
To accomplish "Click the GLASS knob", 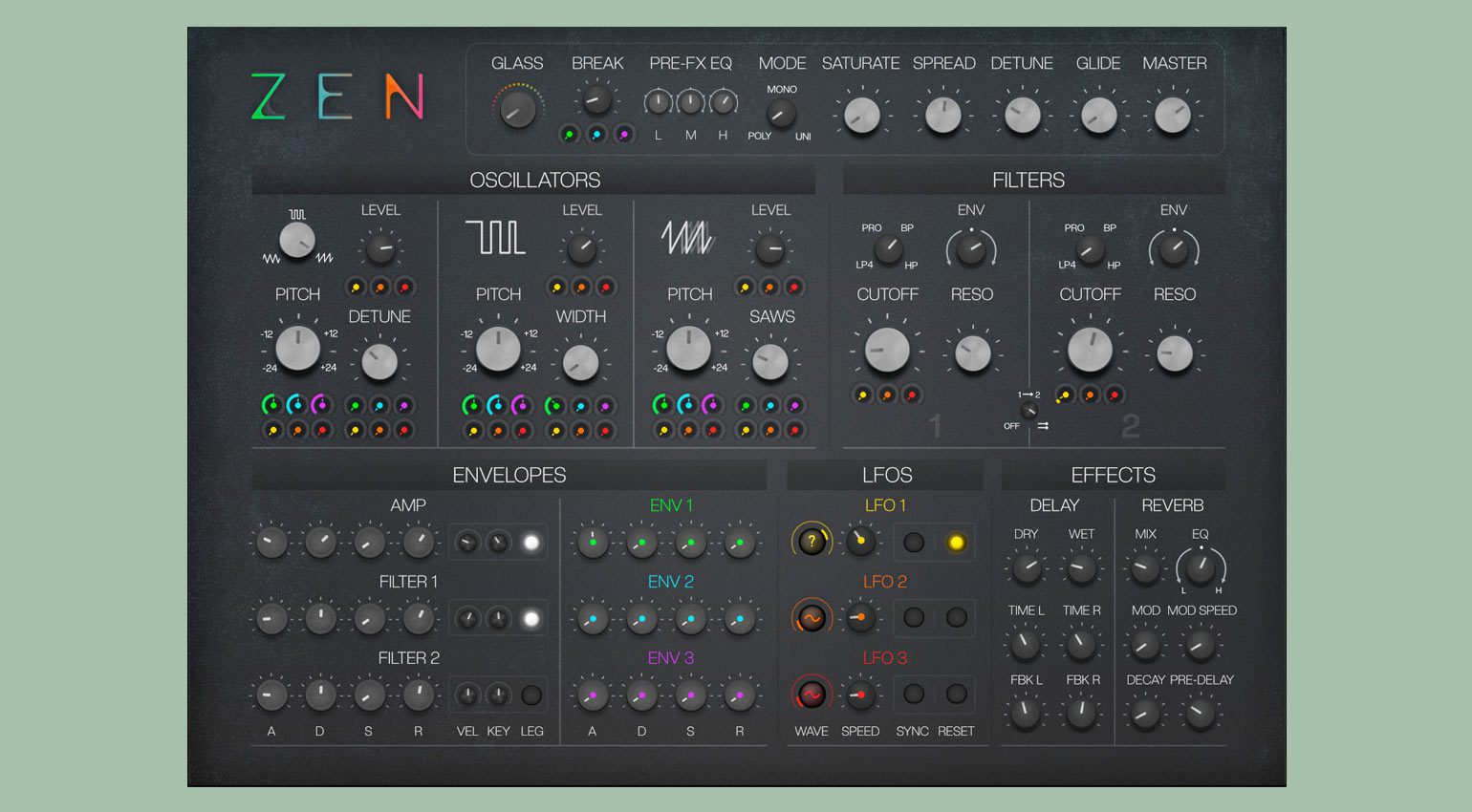I will [x=518, y=109].
